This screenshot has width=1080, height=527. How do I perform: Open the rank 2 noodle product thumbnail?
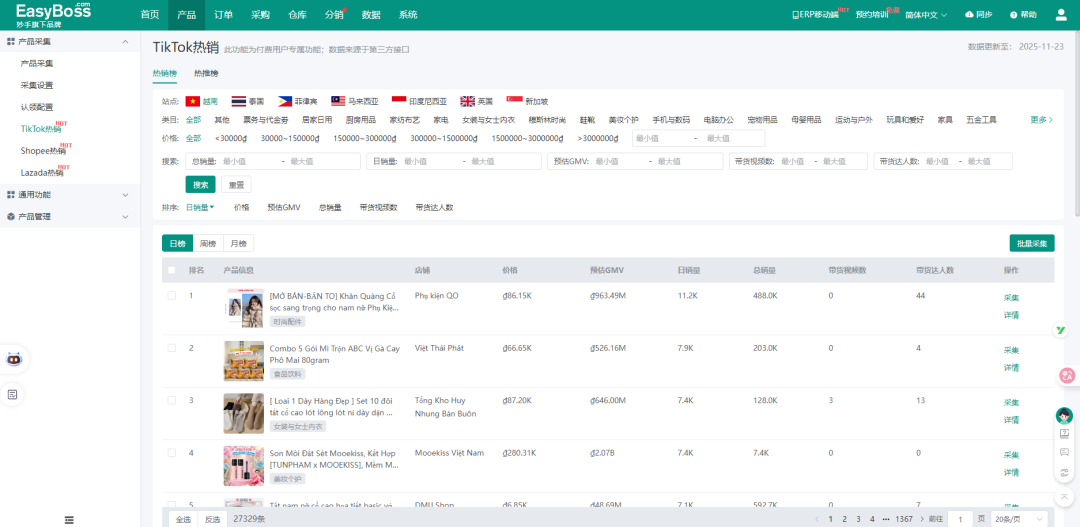point(244,361)
